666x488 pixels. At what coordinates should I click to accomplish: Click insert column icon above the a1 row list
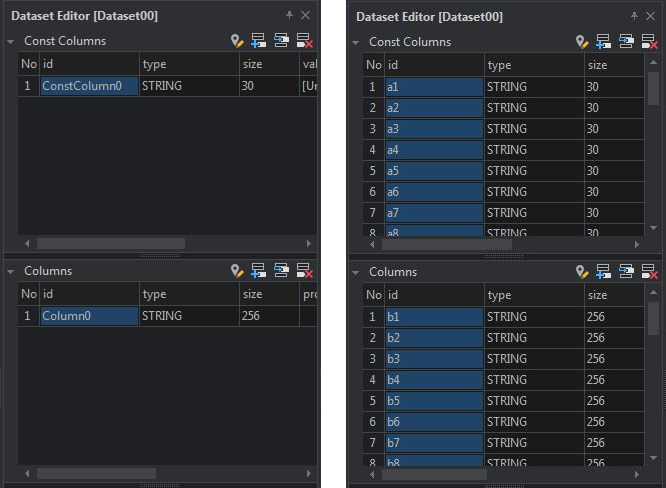click(x=627, y=42)
